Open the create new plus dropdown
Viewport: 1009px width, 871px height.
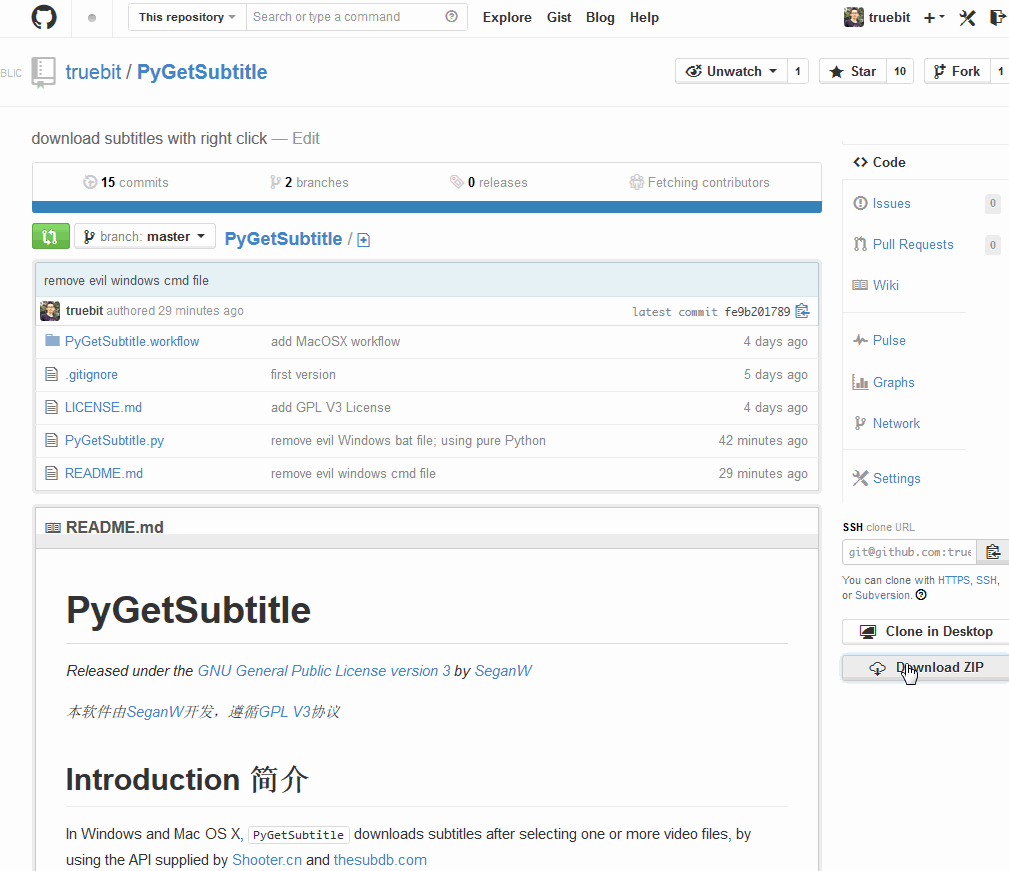pyautogui.click(x=934, y=18)
